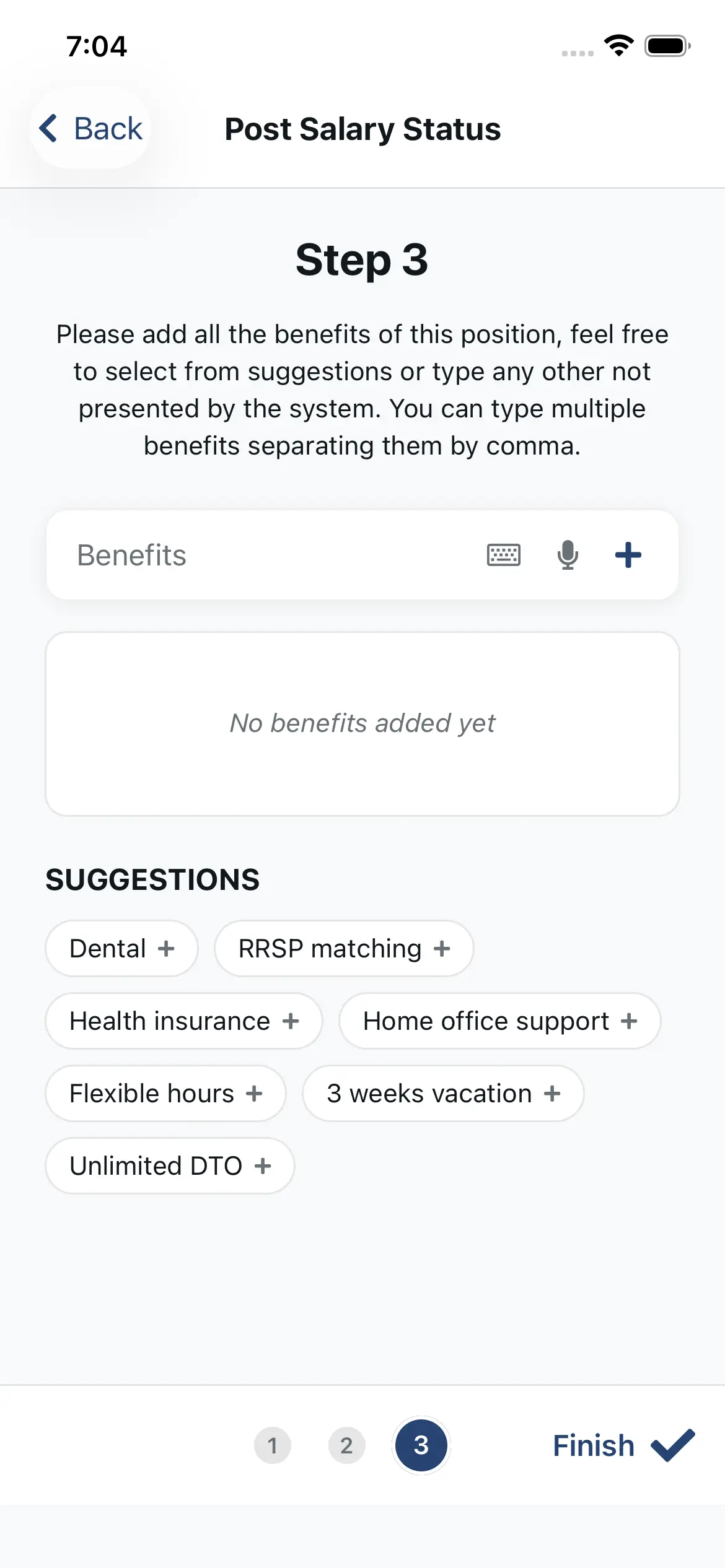Go to step 2 indicator
The width and height of the screenshot is (725, 1568).
(346, 1446)
